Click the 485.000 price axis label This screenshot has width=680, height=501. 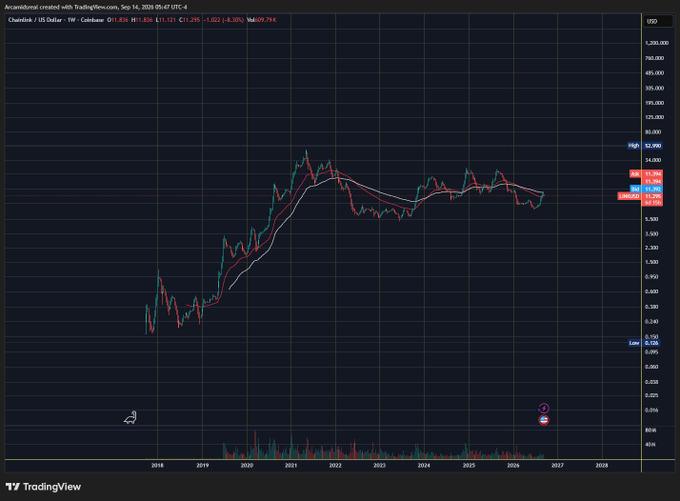[654, 73]
